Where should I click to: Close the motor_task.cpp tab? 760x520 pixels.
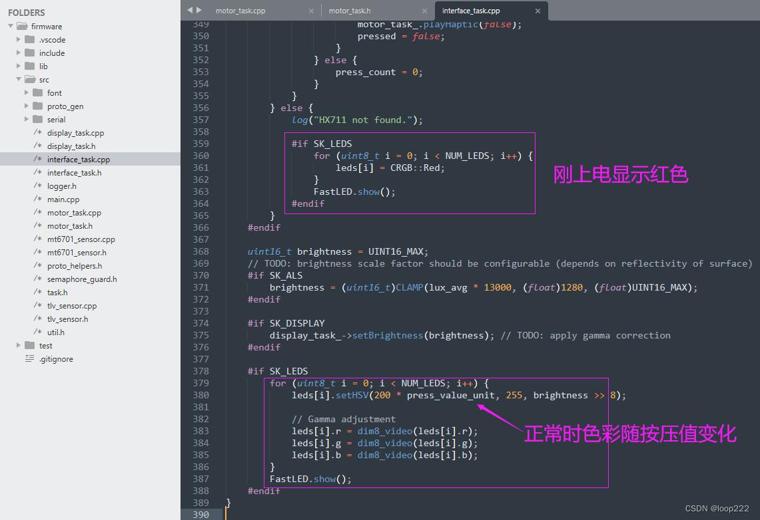coord(311,11)
